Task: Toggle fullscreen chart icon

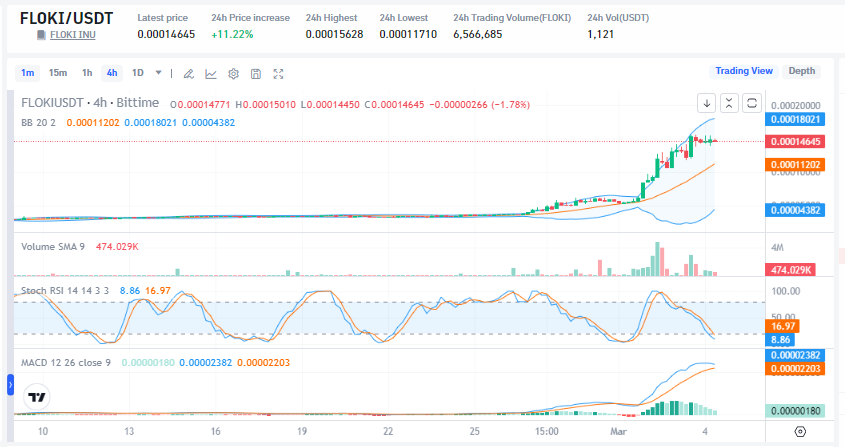Action: tap(278, 74)
